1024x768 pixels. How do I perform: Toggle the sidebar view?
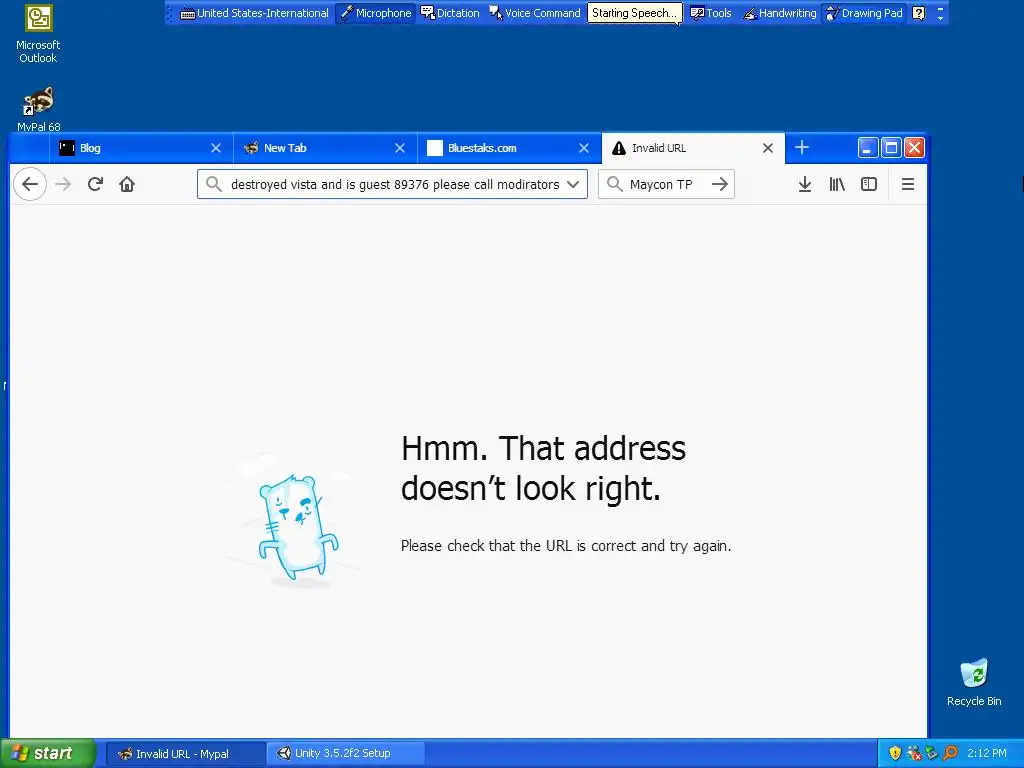pos(869,184)
